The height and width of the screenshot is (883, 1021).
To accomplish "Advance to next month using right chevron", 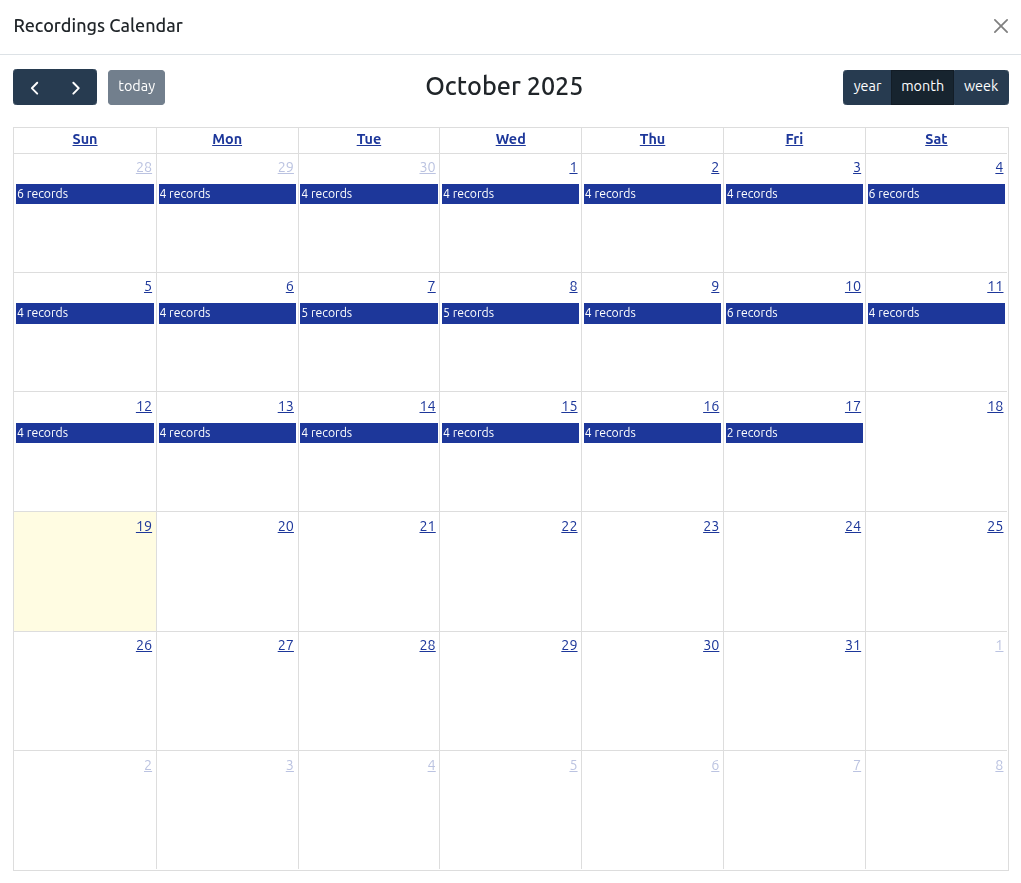I will pos(76,87).
